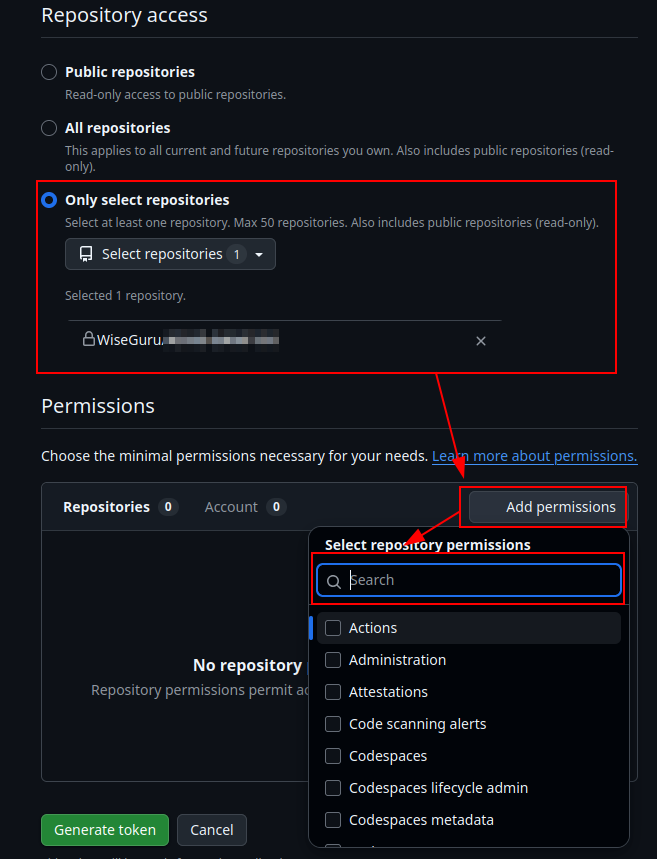657x859 pixels.
Task: Toggle the Codespaces checkbox
Action: [333, 756]
